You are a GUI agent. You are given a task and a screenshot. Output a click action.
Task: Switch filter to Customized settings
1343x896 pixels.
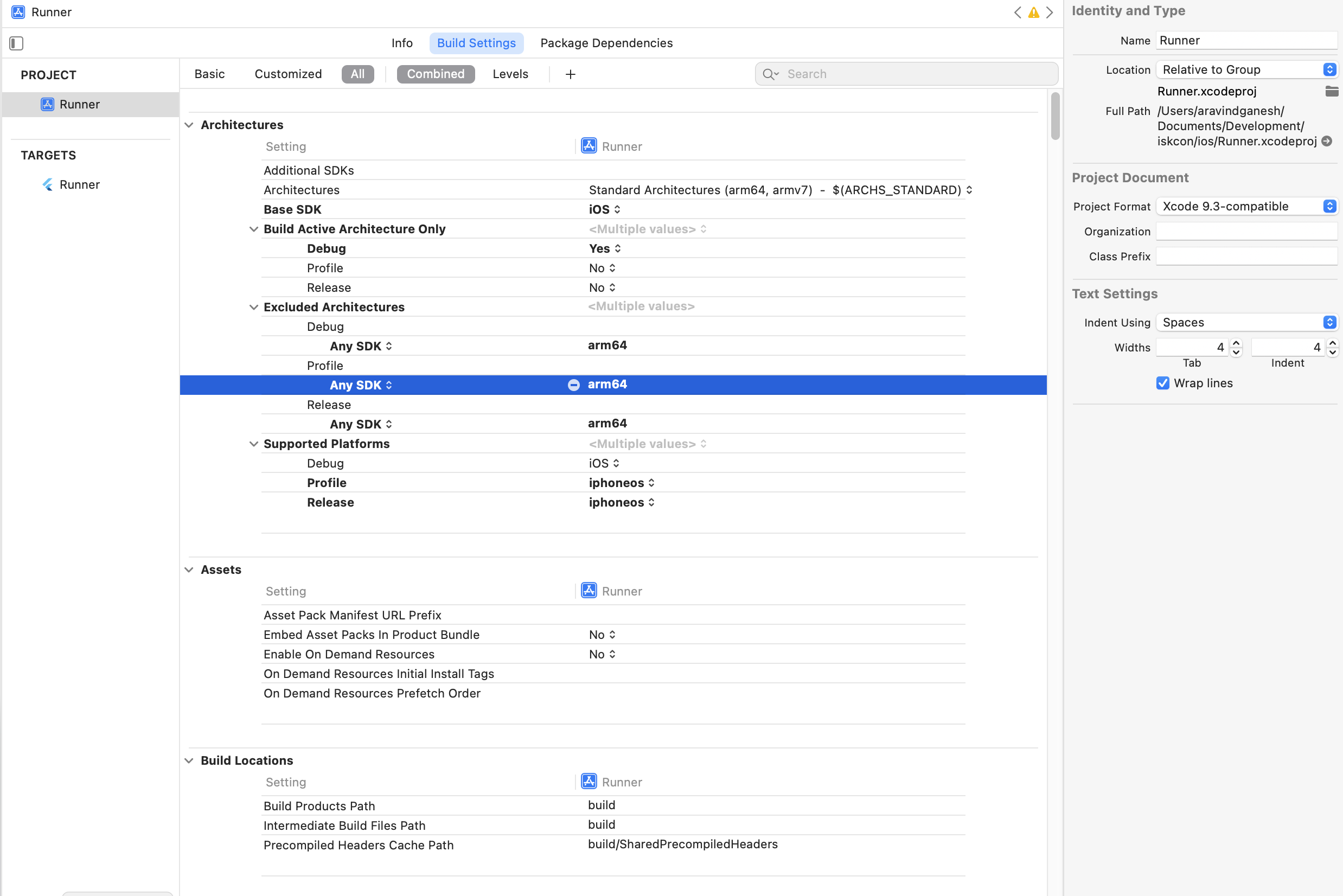(288, 74)
